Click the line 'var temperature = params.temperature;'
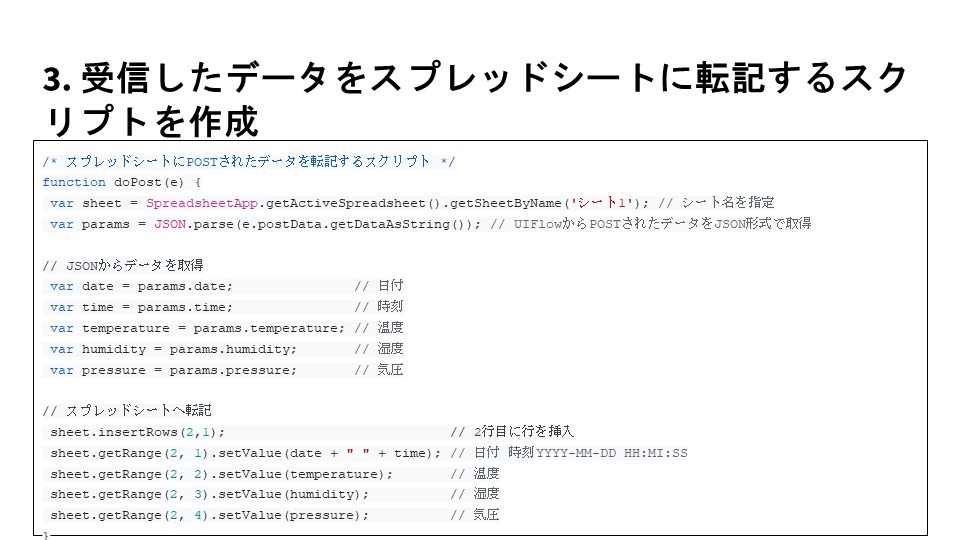960x540 pixels. tap(197, 328)
